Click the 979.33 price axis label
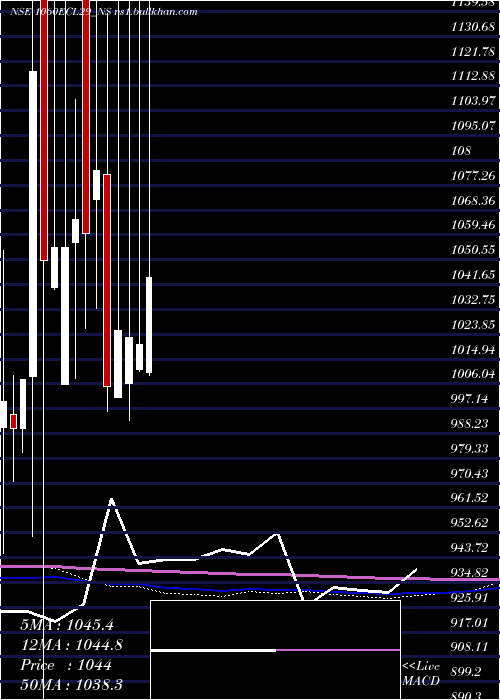 tap(470, 448)
